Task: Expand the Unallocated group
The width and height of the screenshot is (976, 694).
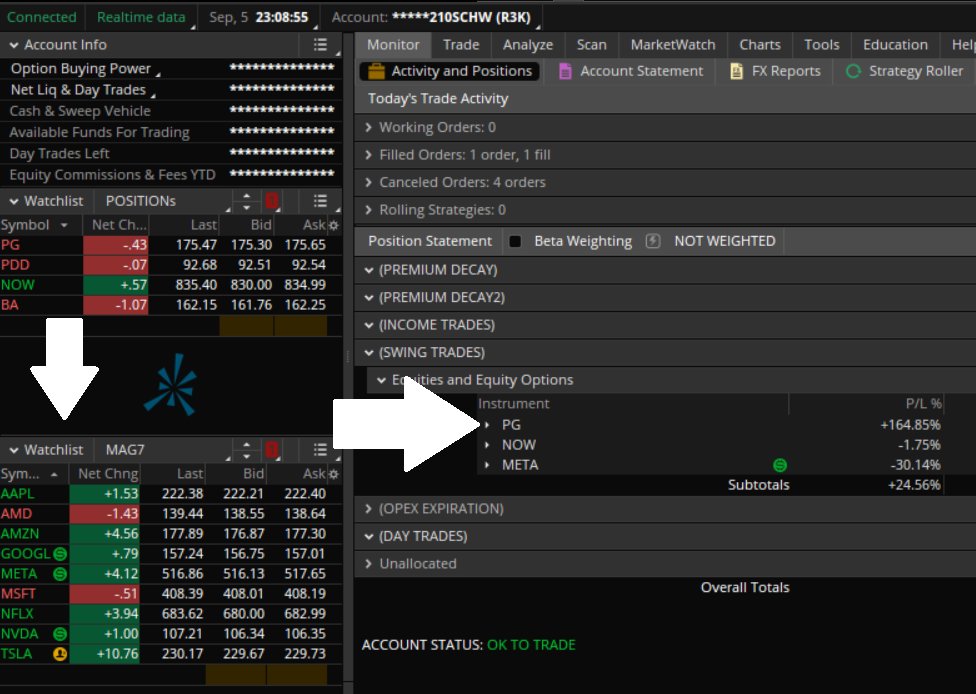Action: click(368, 563)
